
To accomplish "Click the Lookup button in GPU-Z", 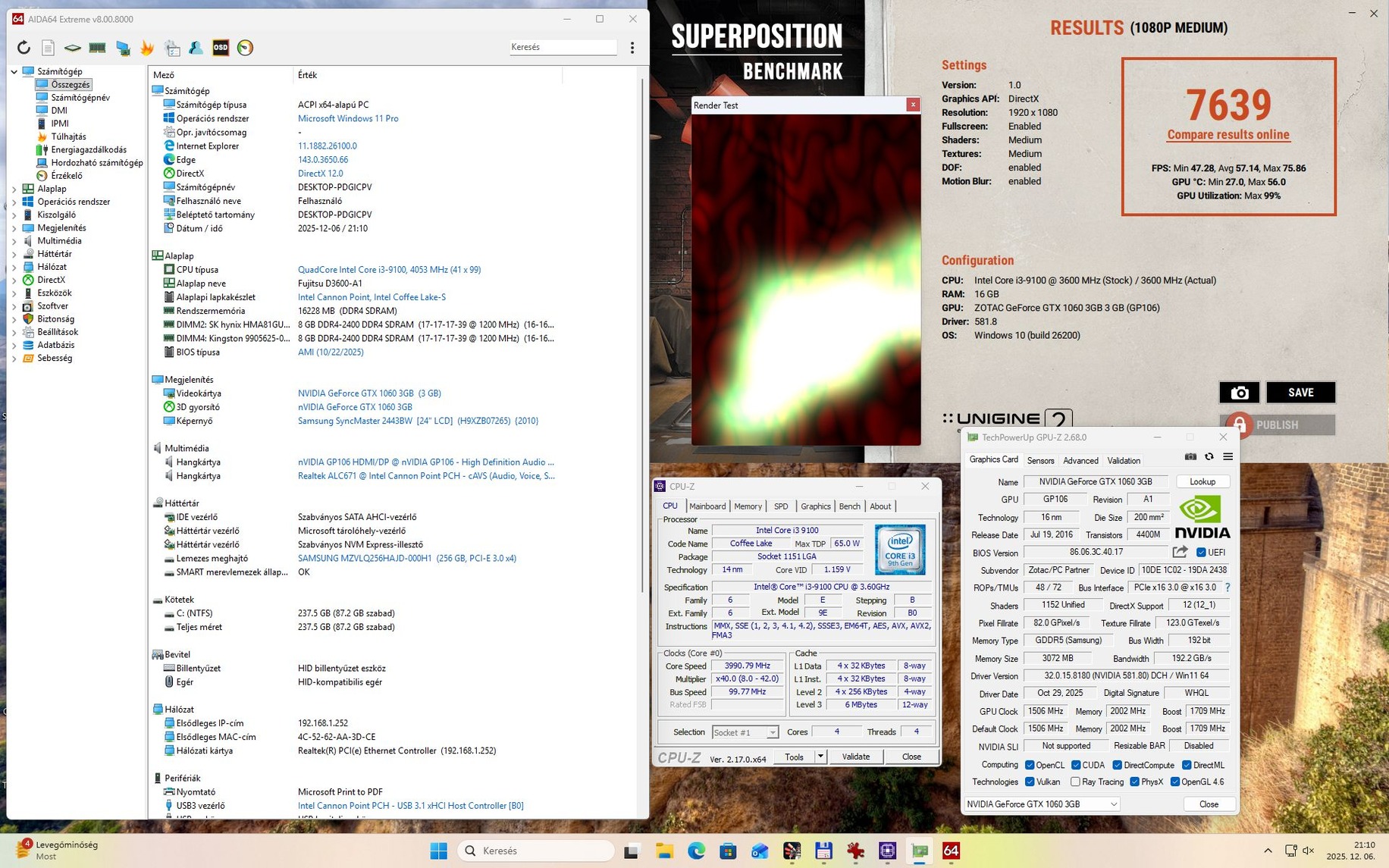I will click(1202, 481).
